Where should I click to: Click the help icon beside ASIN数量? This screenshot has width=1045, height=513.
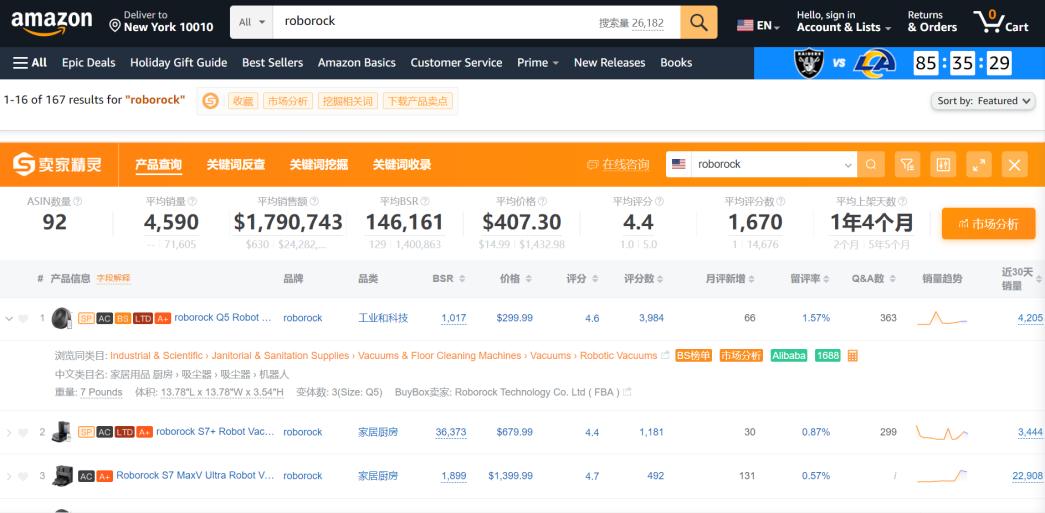(x=77, y=201)
